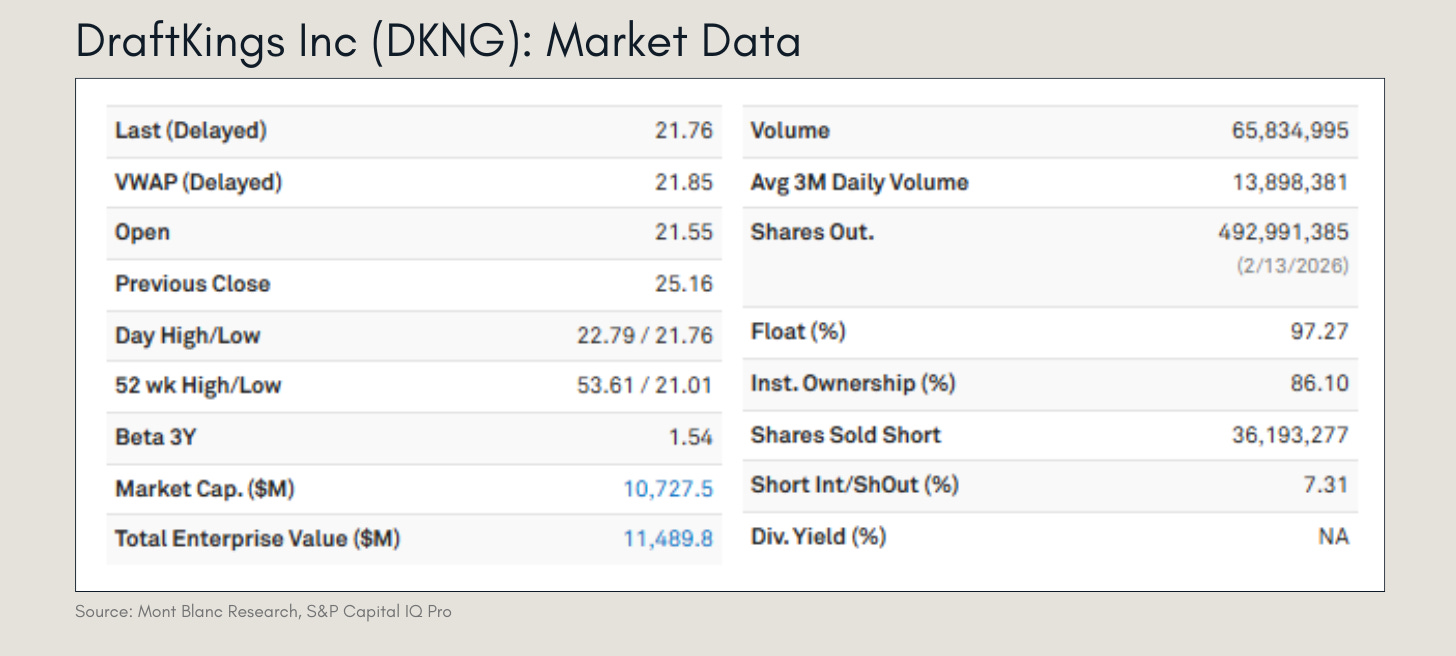
Task: Click the 'Volume' row label
Action: (790, 131)
